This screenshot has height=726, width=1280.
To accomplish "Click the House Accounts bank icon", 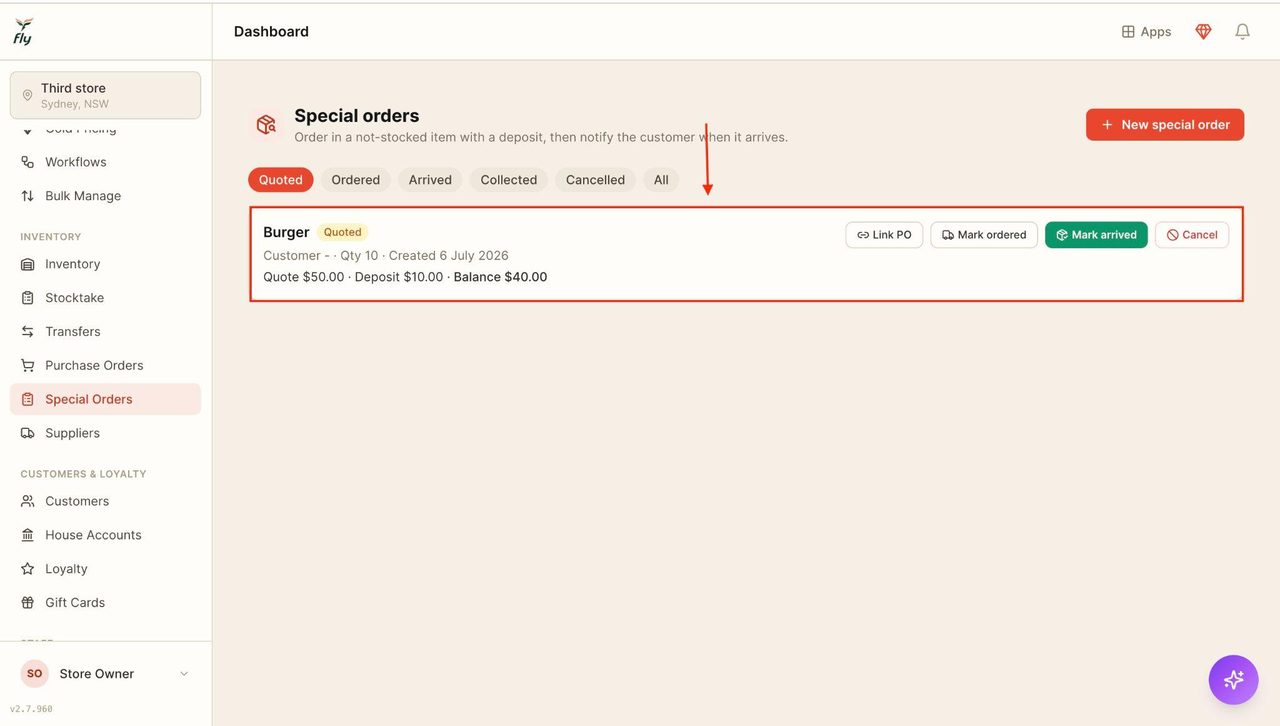I will click(x=27, y=535).
